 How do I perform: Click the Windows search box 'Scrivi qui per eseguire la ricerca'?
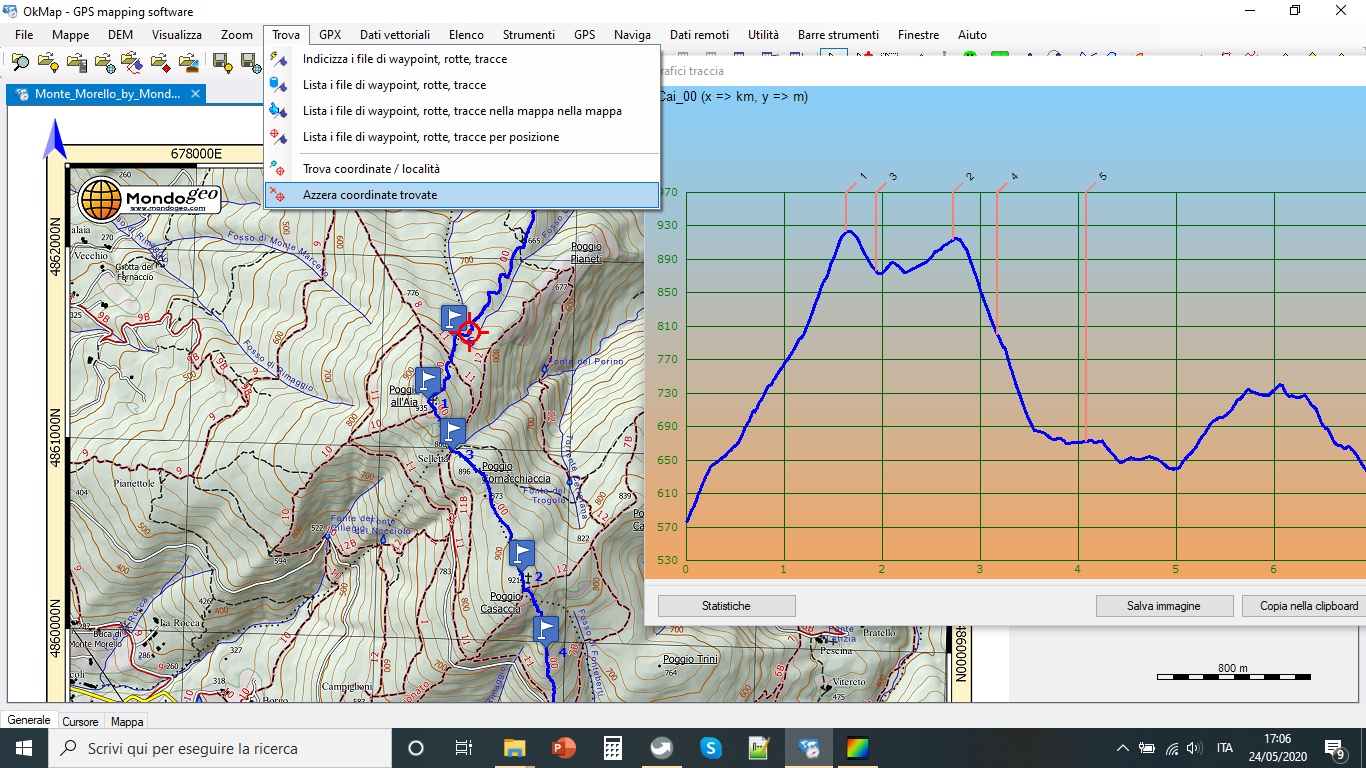219,748
